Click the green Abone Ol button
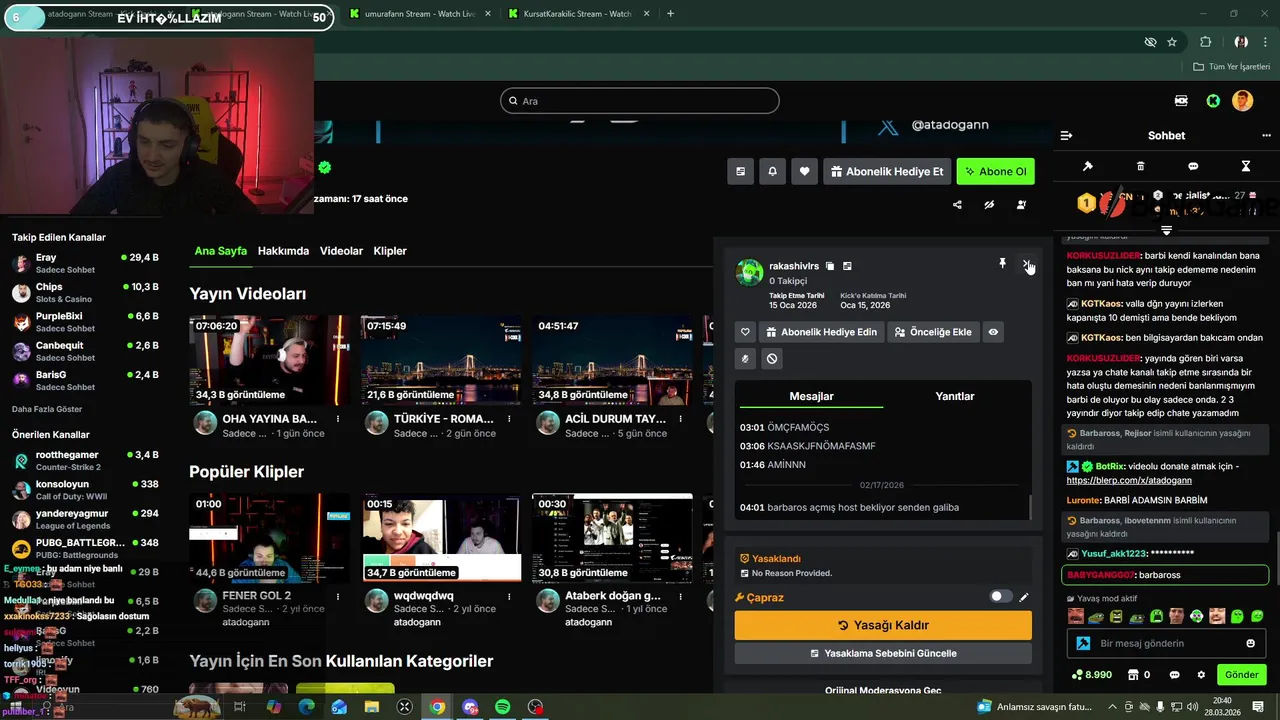1280x720 pixels. 995,171
